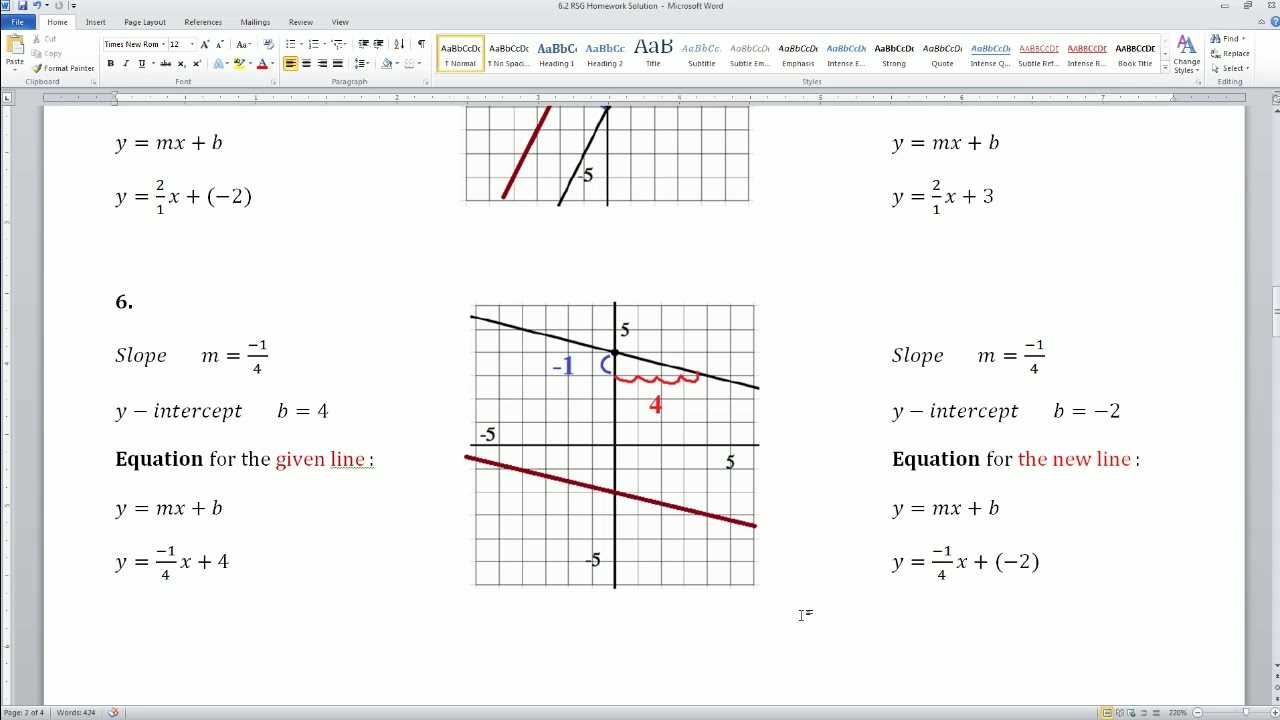Click the text highlight color button
Viewport: 1280px width, 720px height.
tap(241, 64)
